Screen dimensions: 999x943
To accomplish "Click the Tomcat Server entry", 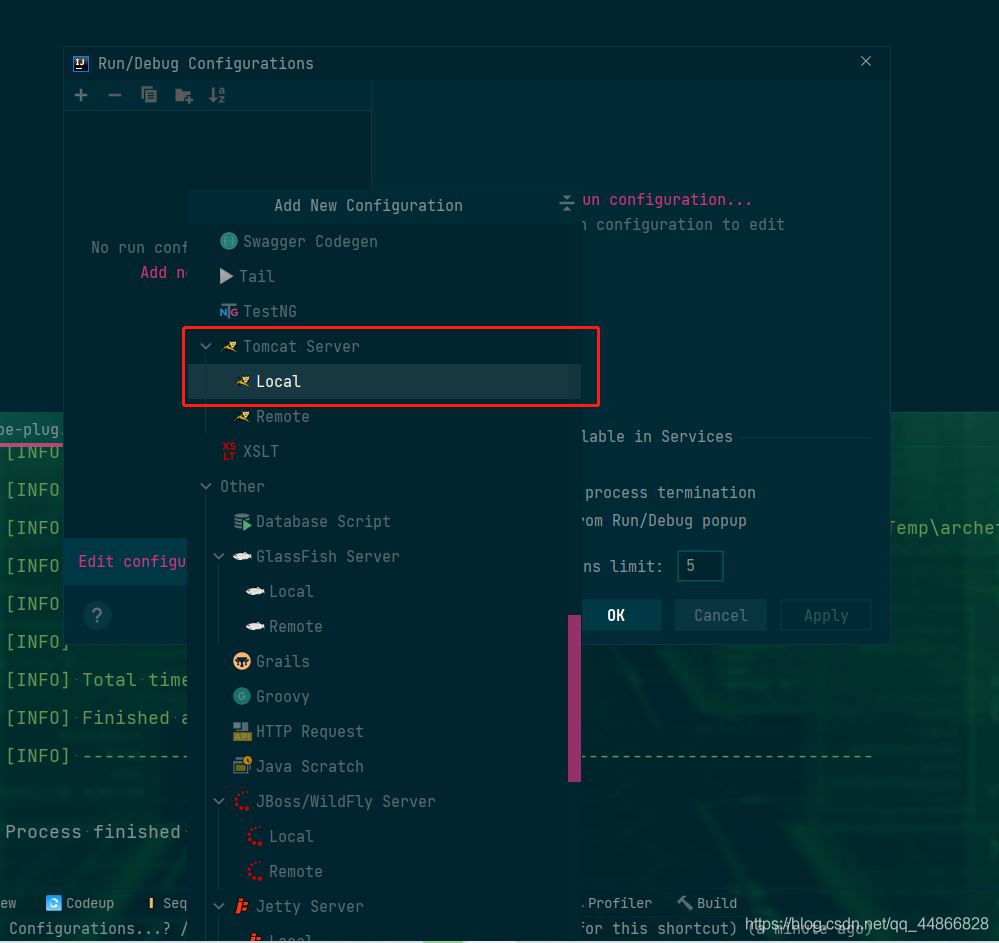I will pyautogui.click(x=384, y=347).
